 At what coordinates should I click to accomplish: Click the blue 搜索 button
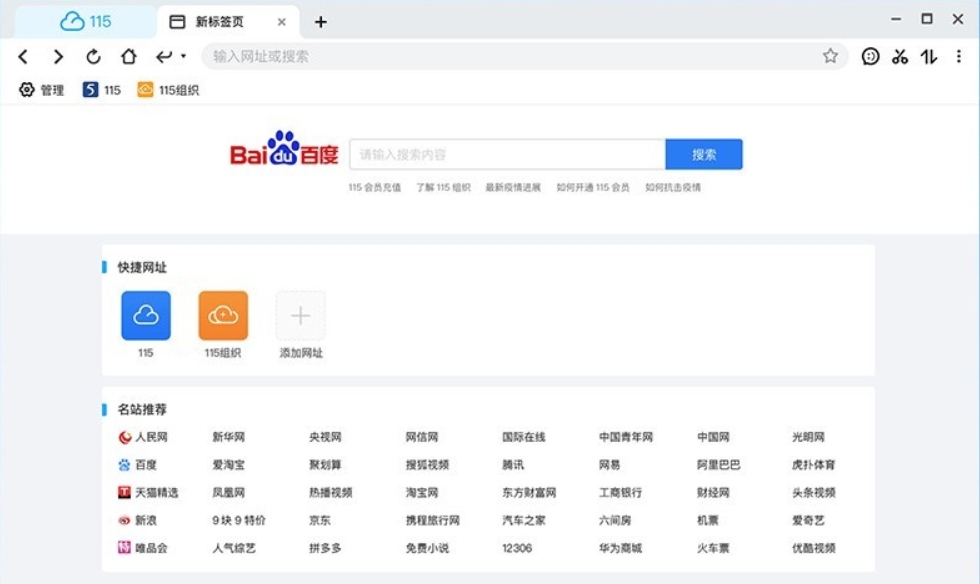(704, 154)
